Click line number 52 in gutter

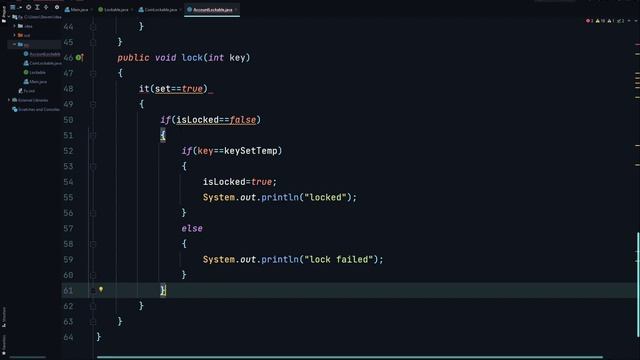pyautogui.click(x=68, y=151)
